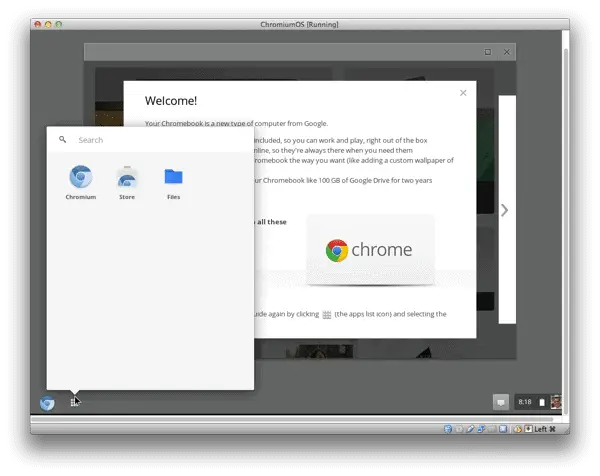Click the Left ⌘ host key label
Screen dimensions: 600x476
(545, 429)
